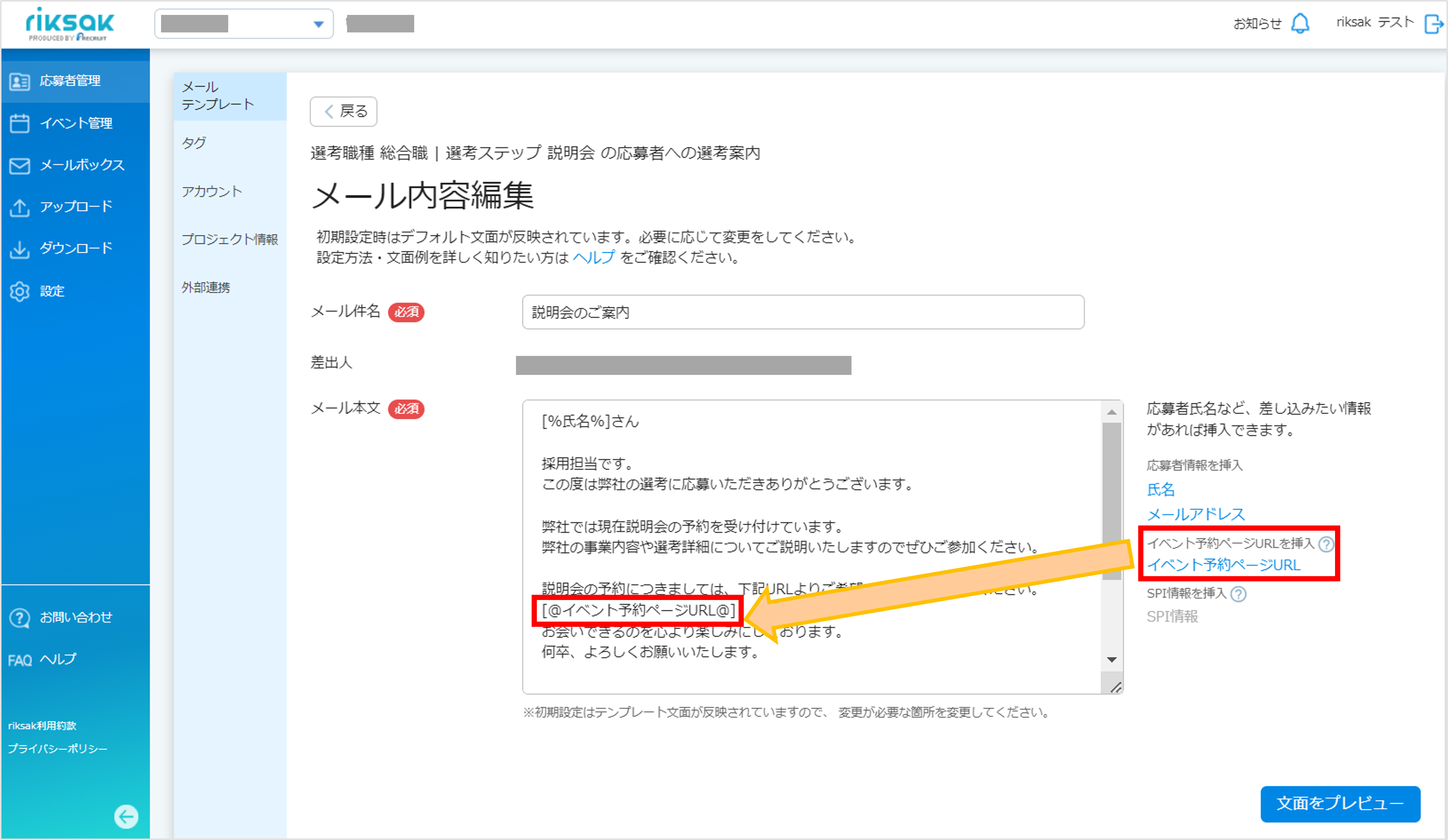1448x840 pixels.
Task: Open ダウンロード menu
Action: [x=75, y=249]
